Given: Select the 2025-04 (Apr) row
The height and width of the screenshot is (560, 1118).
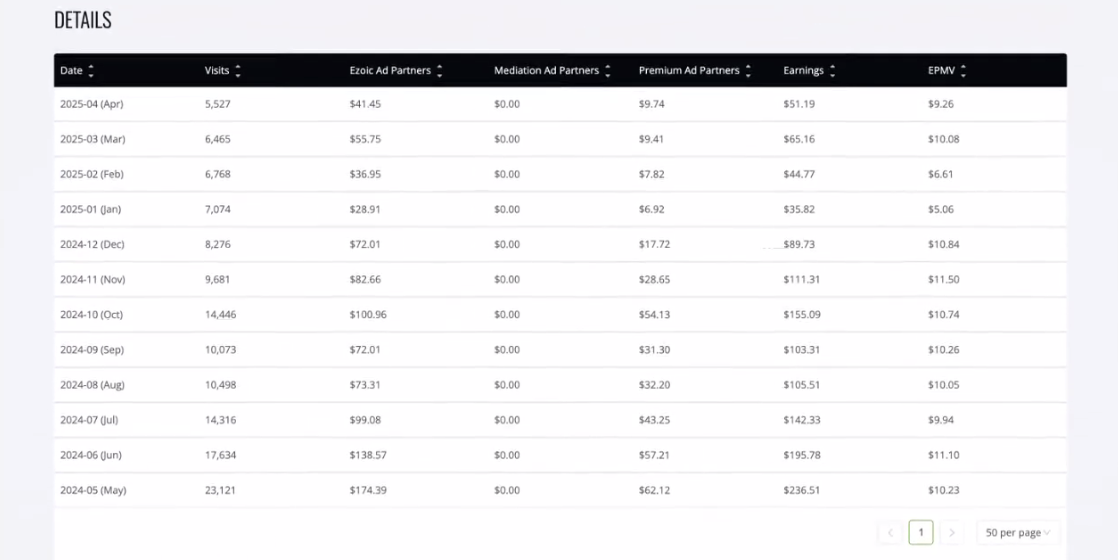Looking at the screenshot, I should 560,104.
